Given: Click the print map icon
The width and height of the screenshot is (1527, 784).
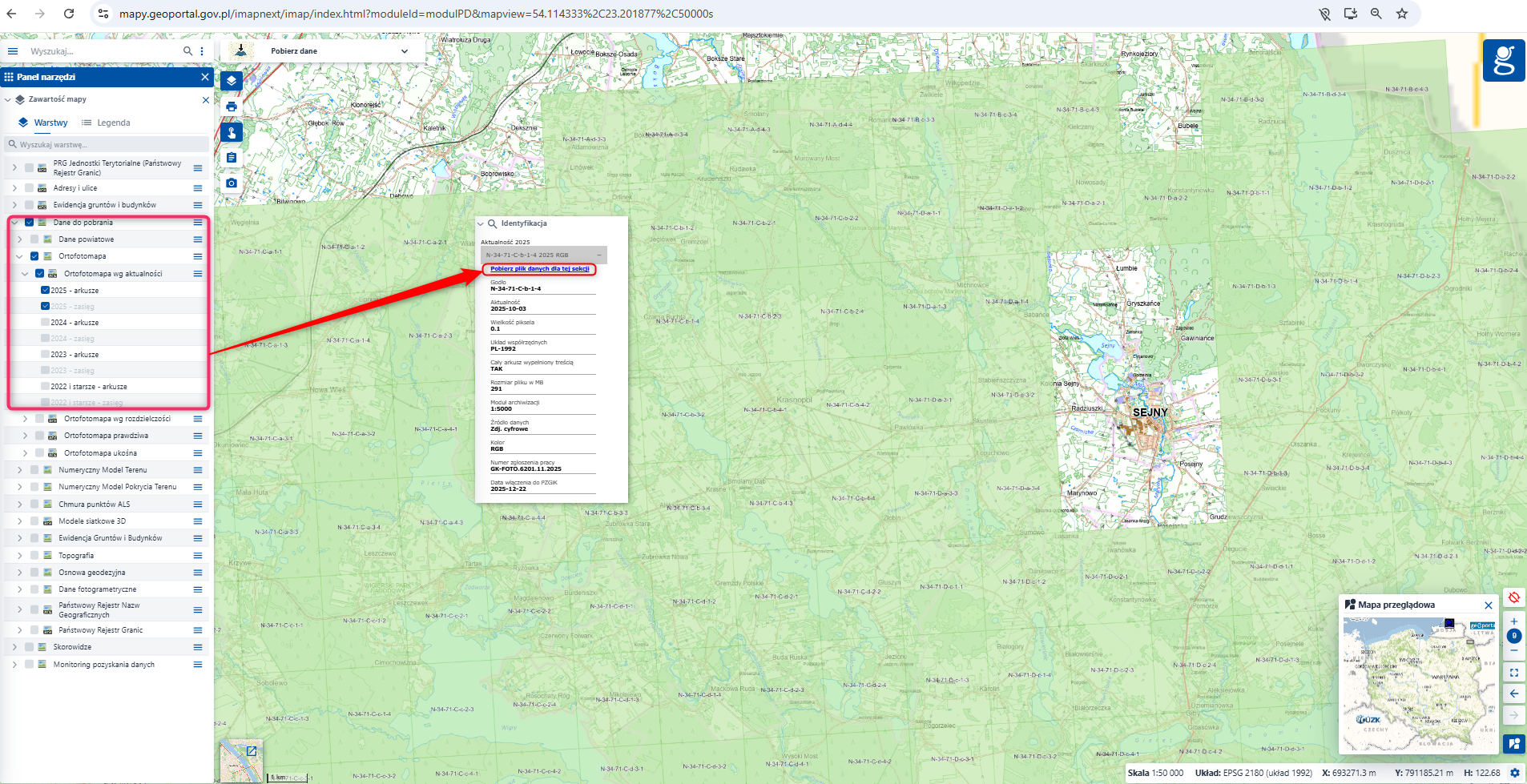Looking at the screenshot, I should [x=232, y=107].
